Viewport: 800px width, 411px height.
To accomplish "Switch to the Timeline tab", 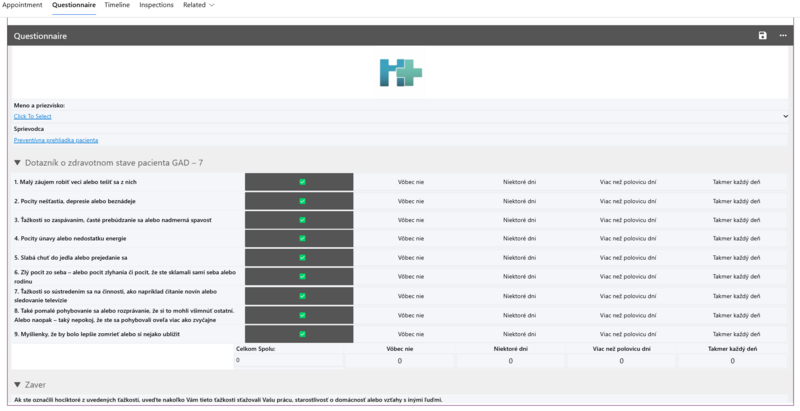I will (x=117, y=5).
